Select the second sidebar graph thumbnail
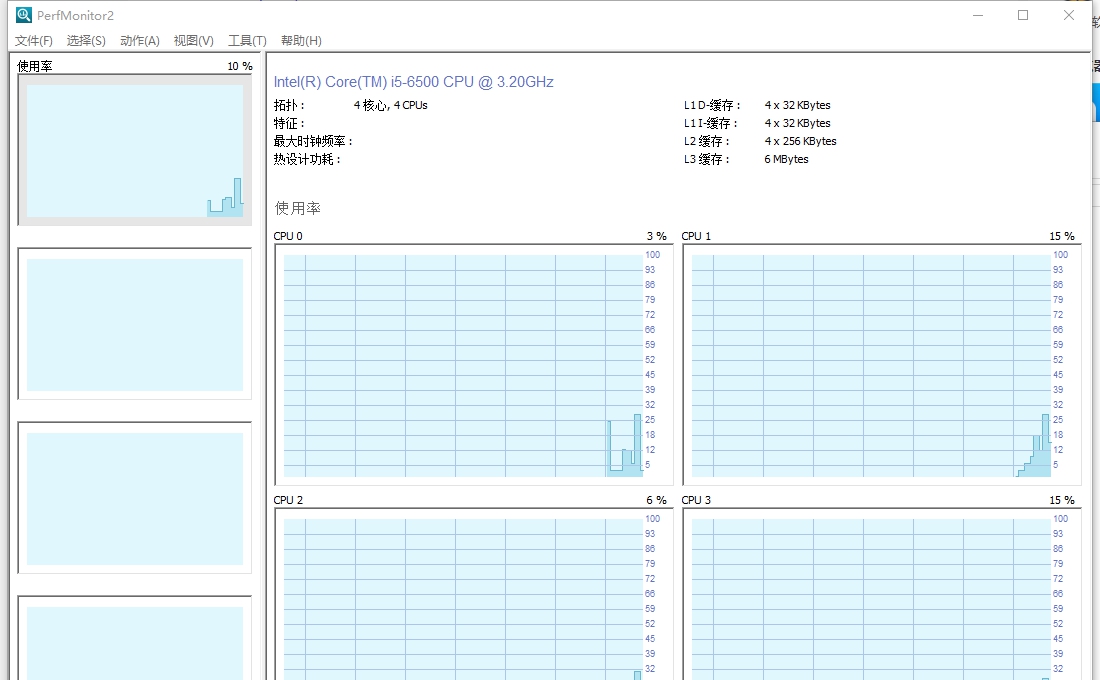Image resolution: width=1100 pixels, height=680 pixels. (136, 323)
